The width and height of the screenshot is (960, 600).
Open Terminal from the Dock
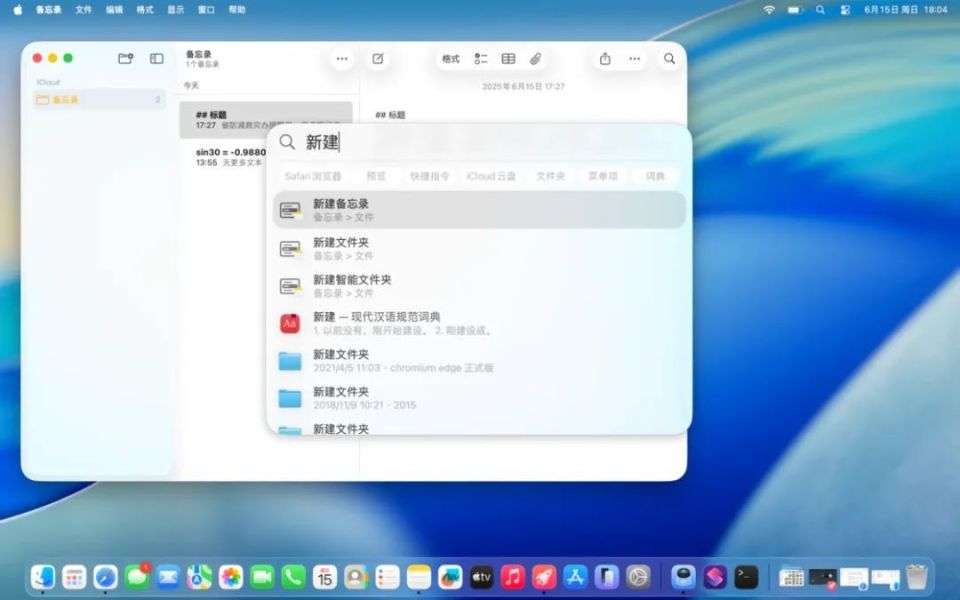click(x=746, y=577)
